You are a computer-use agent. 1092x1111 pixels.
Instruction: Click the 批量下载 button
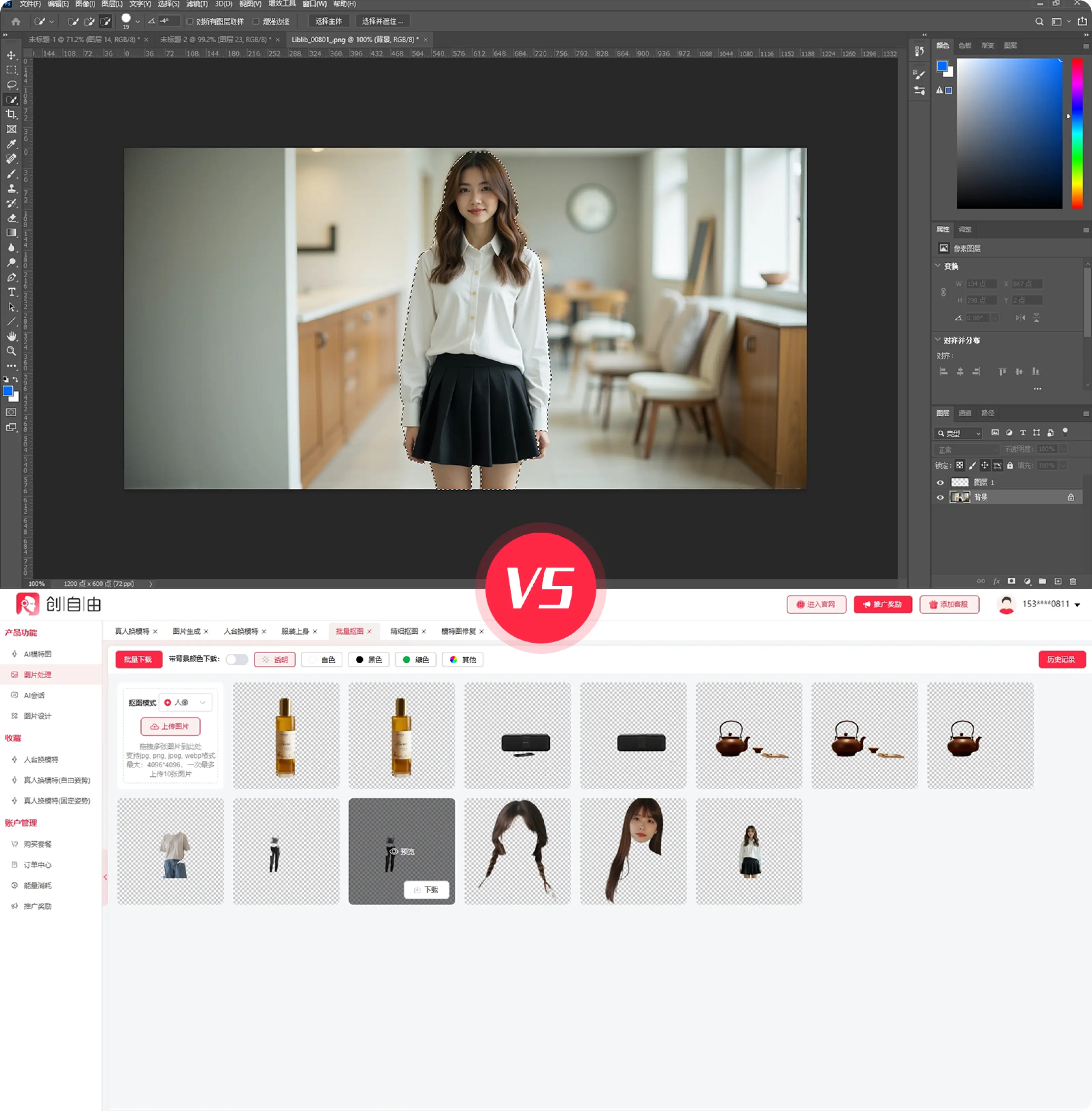coord(138,660)
